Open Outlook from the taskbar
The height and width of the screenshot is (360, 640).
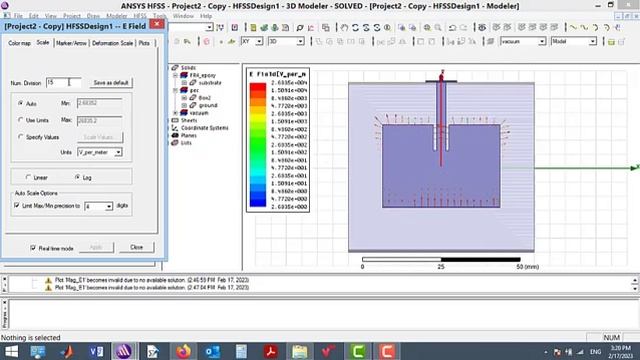point(212,351)
